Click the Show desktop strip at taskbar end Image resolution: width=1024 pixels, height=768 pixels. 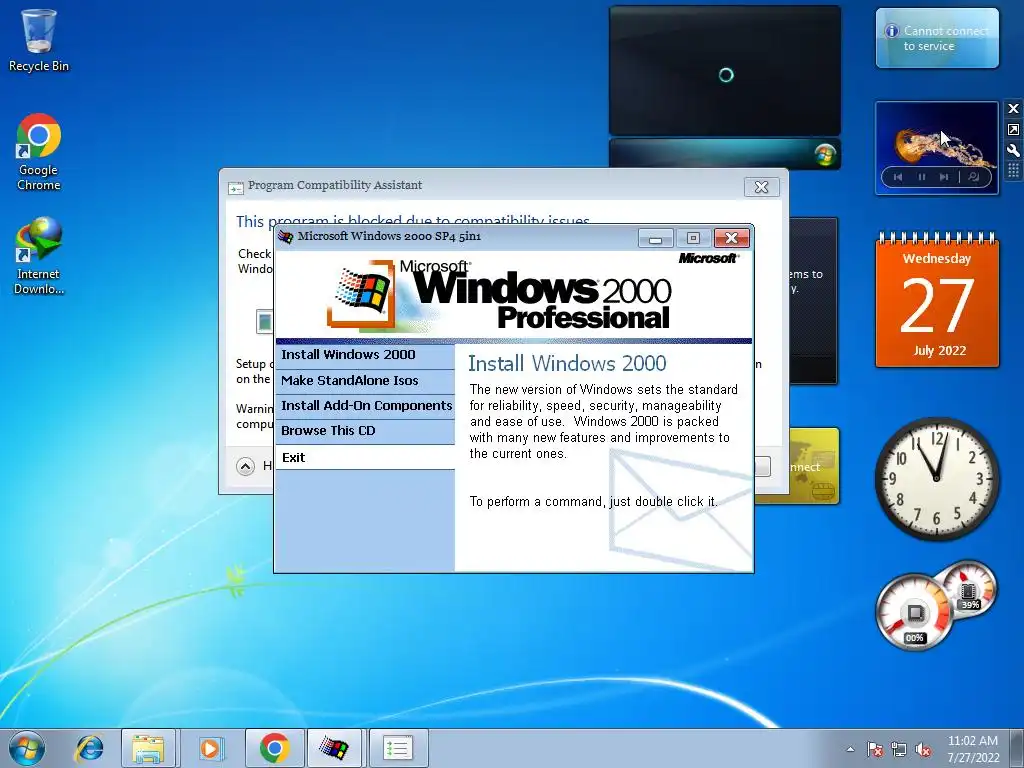pyautogui.click(x=1018, y=748)
